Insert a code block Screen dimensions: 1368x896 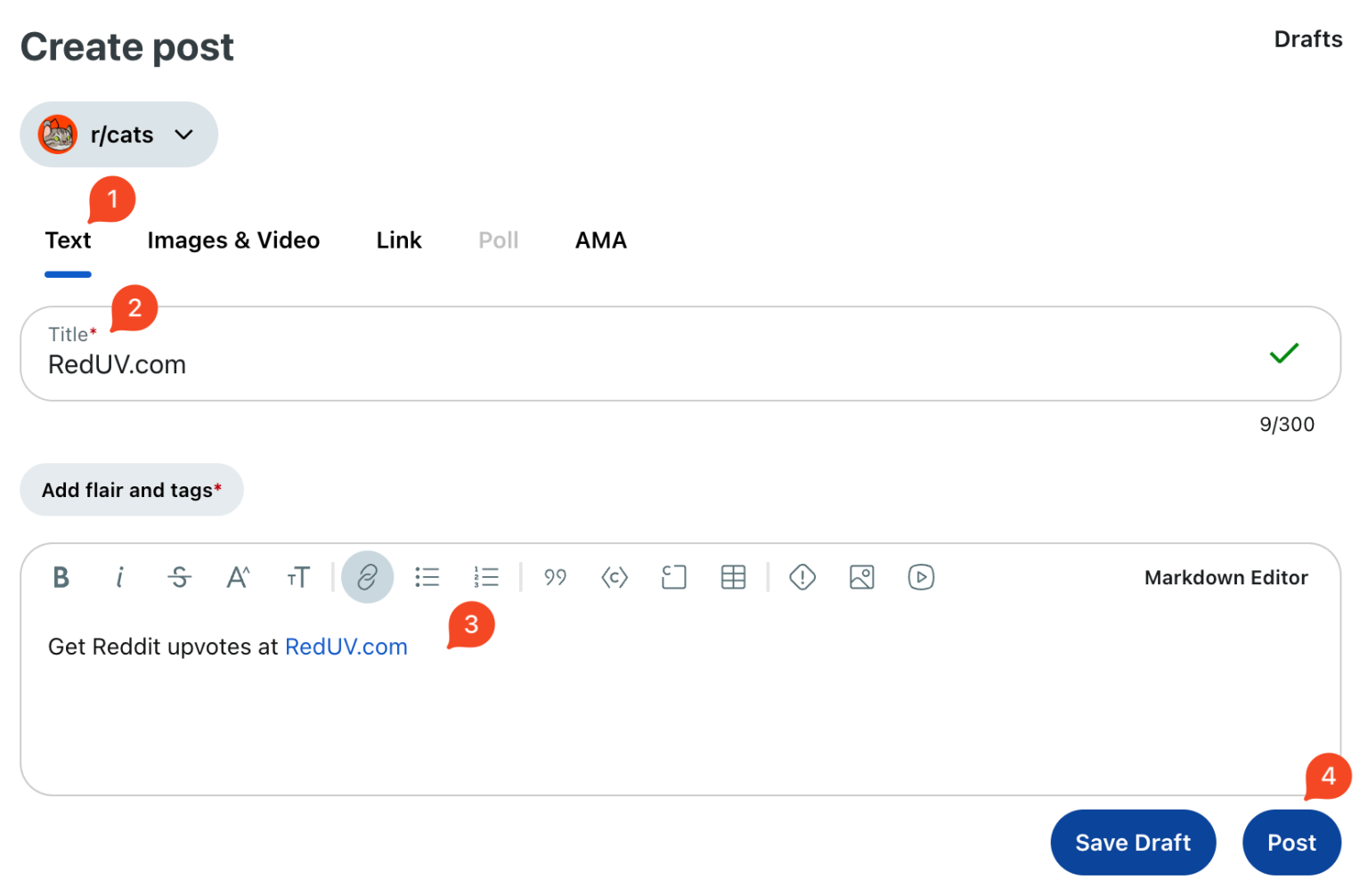pyautogui.click(x=673, y=577)
